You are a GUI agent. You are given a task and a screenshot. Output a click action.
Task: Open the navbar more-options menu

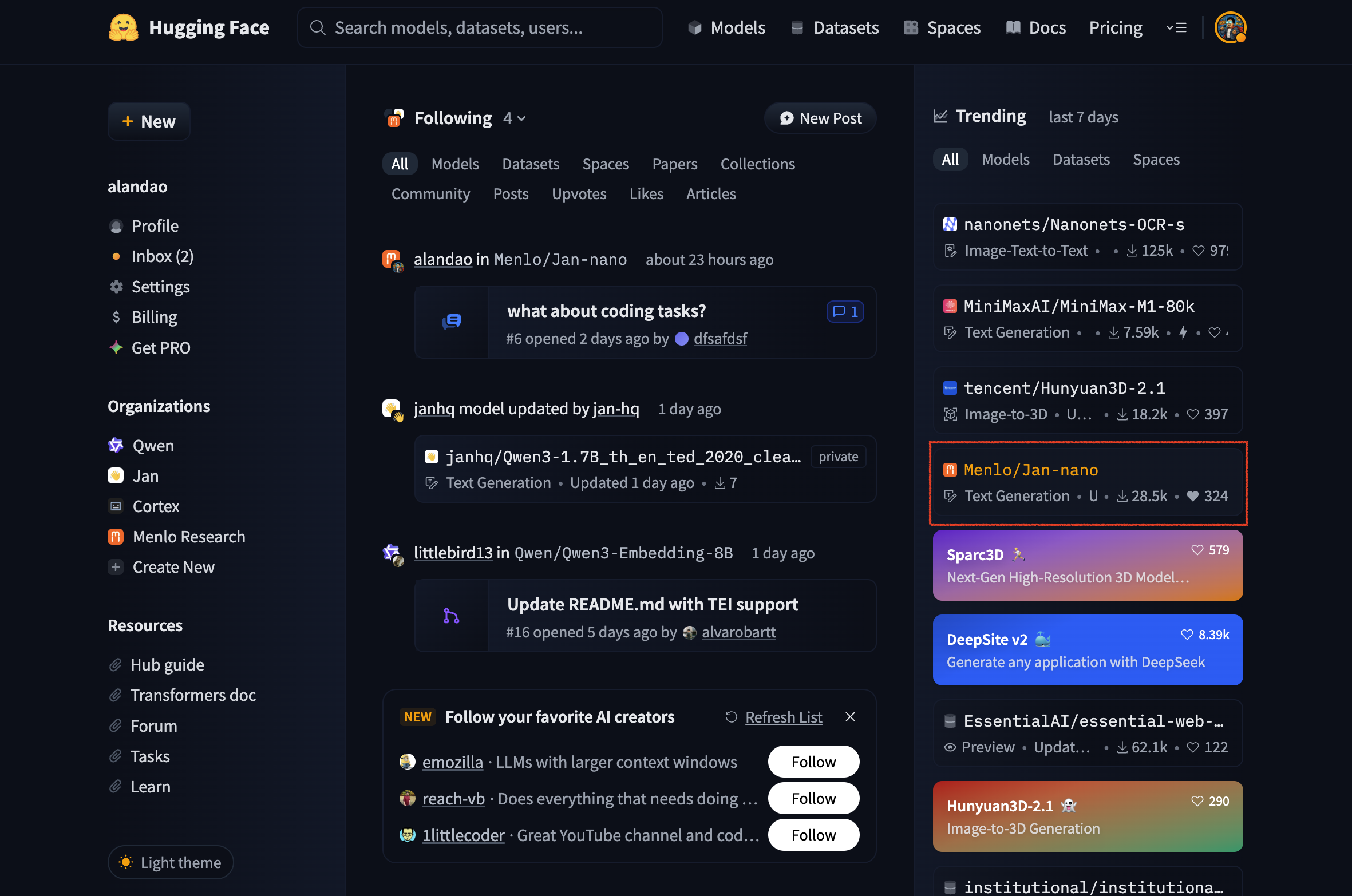coord(1177,27)
